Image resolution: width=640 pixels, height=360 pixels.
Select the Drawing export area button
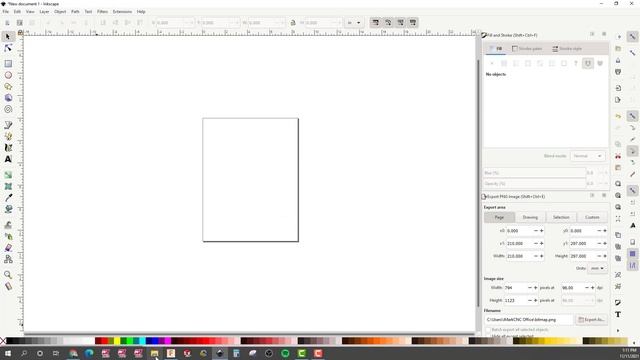(530, 217)
